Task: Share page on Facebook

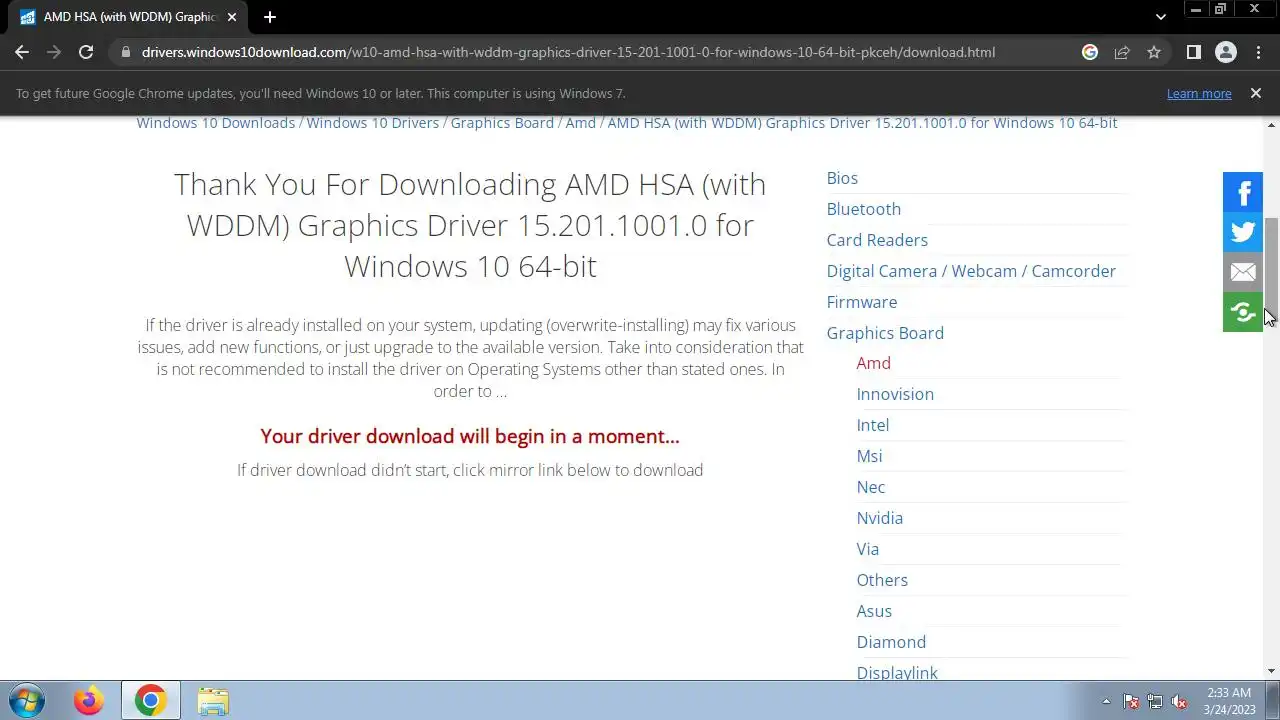Action: (x=1243, y=192)
